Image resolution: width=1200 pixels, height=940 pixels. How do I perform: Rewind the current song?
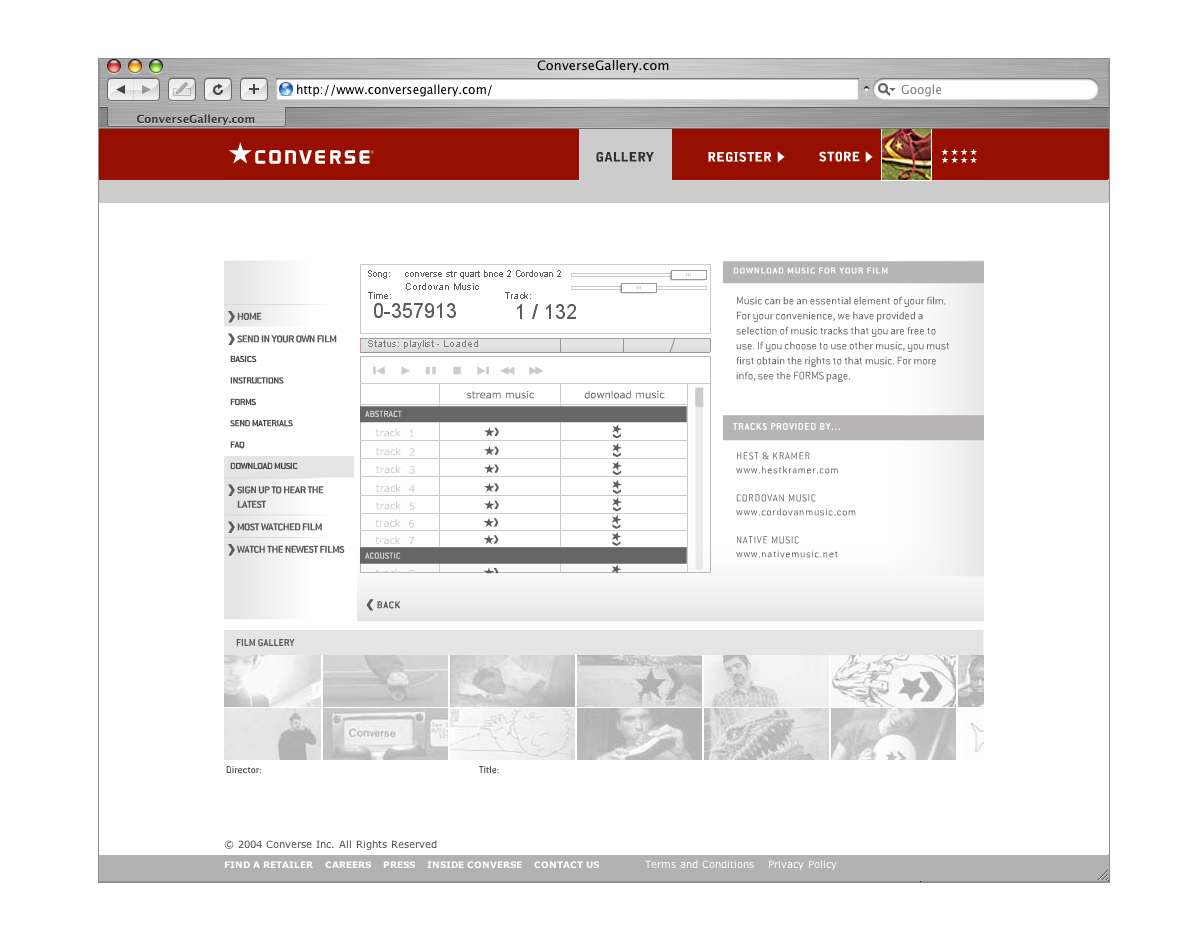[x=508, y=371]
